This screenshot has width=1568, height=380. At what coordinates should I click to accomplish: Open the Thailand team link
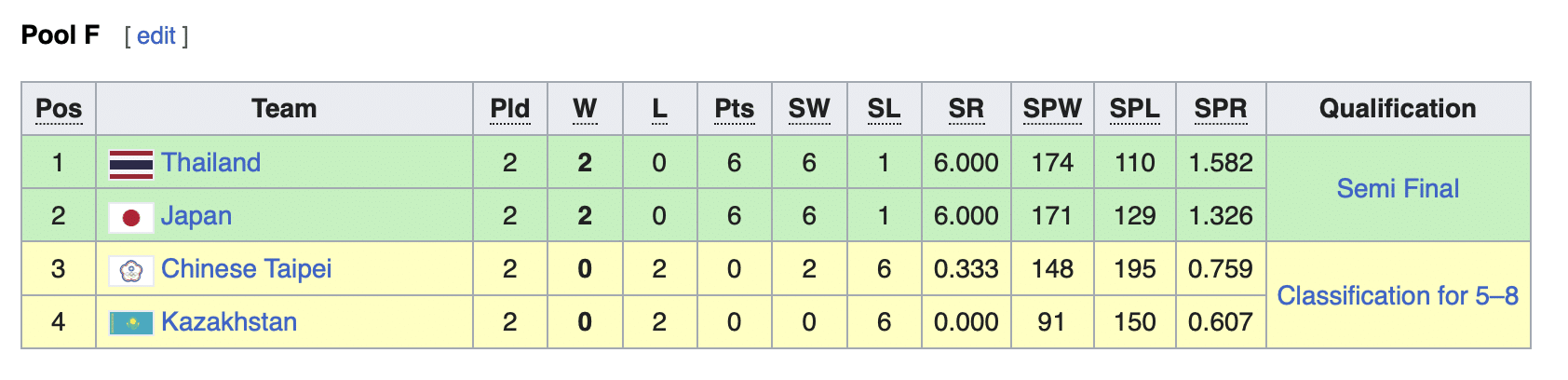(210, 163)
